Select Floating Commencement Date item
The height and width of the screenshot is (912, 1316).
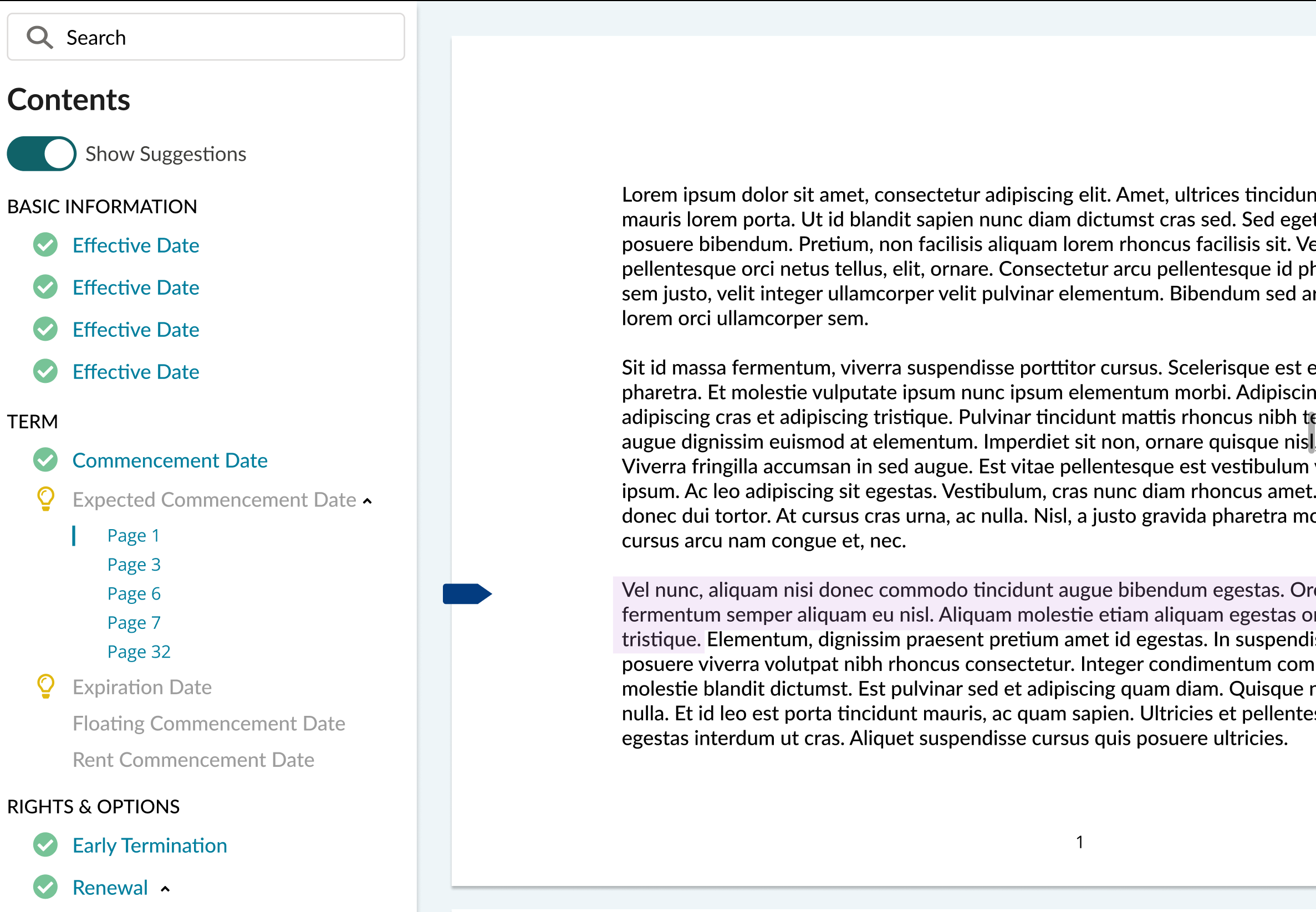tap(208, 724)
